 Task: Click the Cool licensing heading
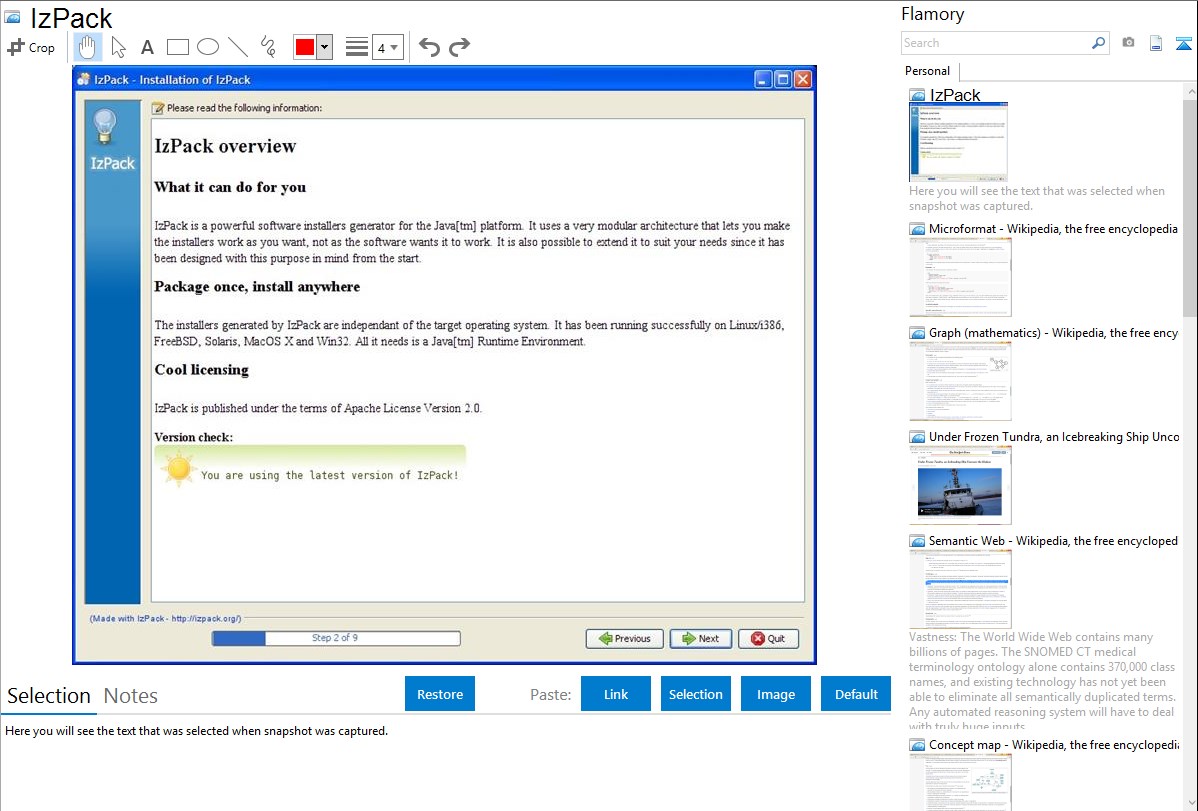(202, 370)
